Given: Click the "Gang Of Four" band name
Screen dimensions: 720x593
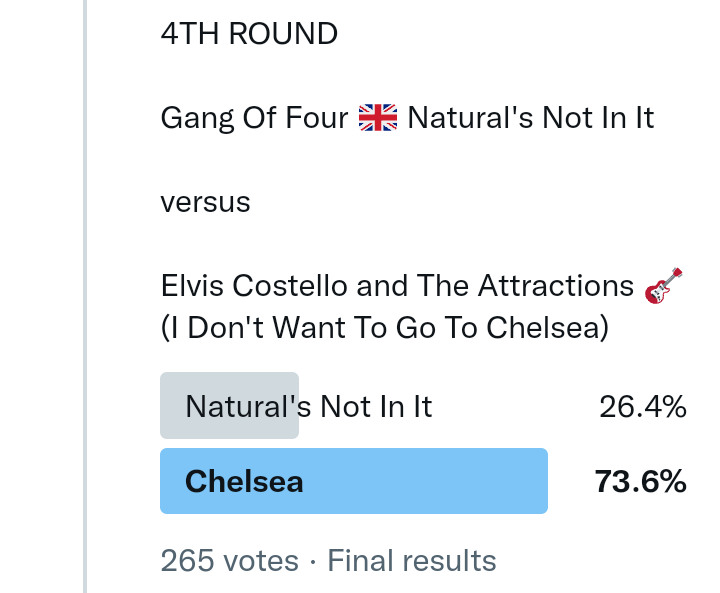Looking at the screenshot, I should [x=254, y=119].
